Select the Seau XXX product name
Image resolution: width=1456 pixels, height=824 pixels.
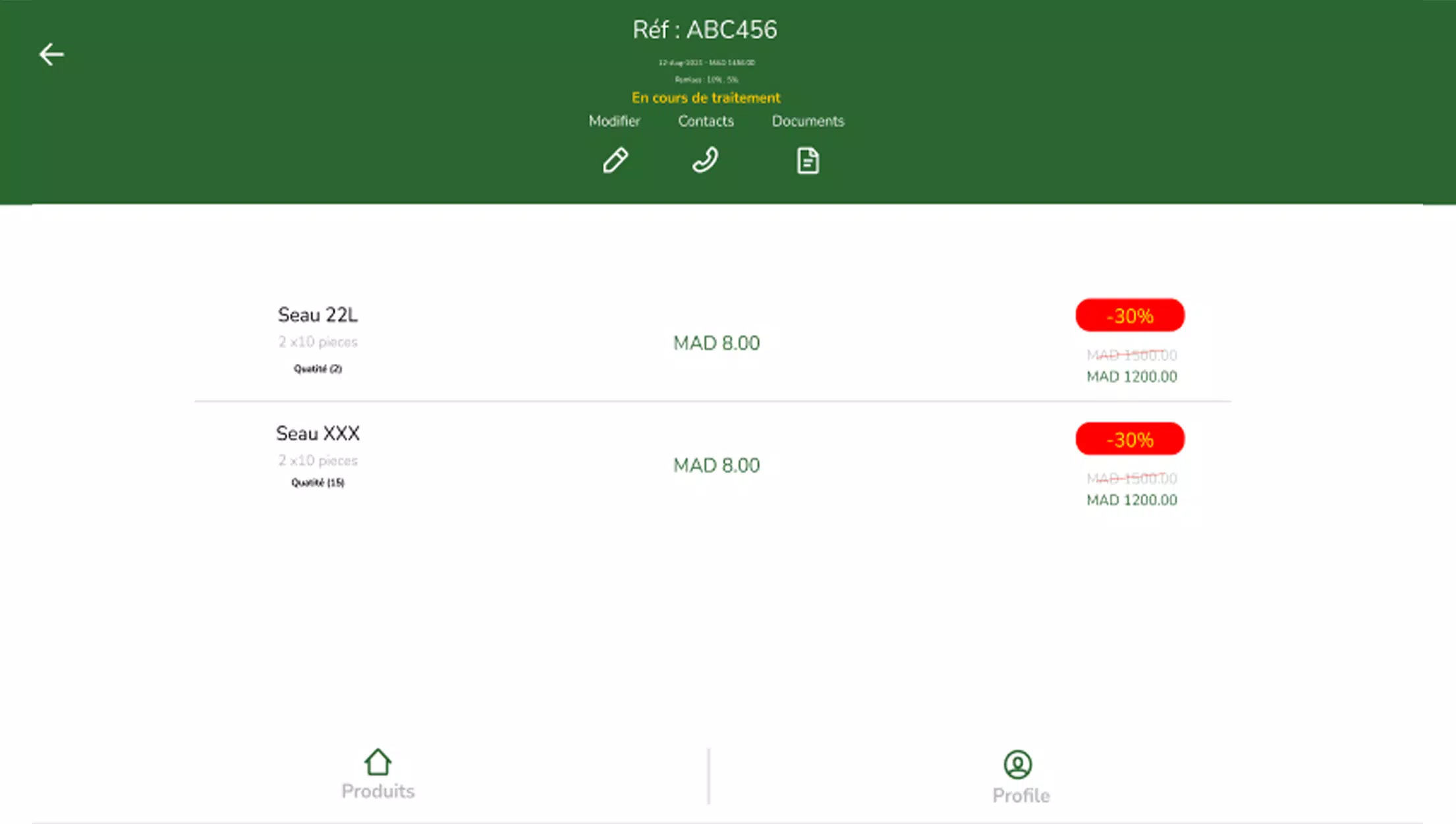(x=318, y=434)
